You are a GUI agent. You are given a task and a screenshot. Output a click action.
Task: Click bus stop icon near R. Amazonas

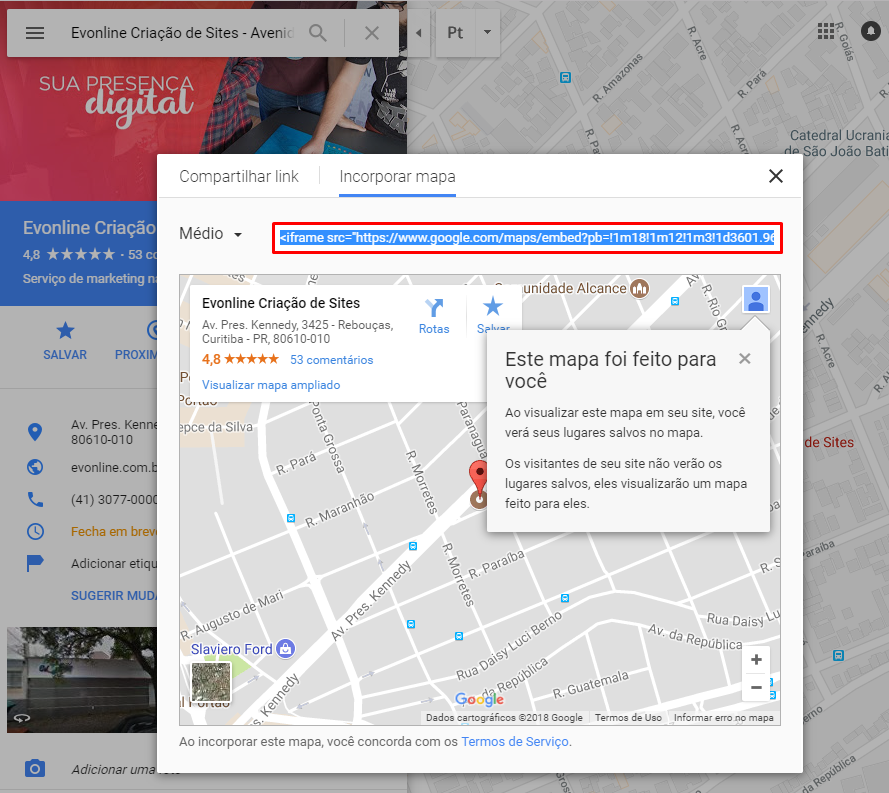click(x=565, y=77)
